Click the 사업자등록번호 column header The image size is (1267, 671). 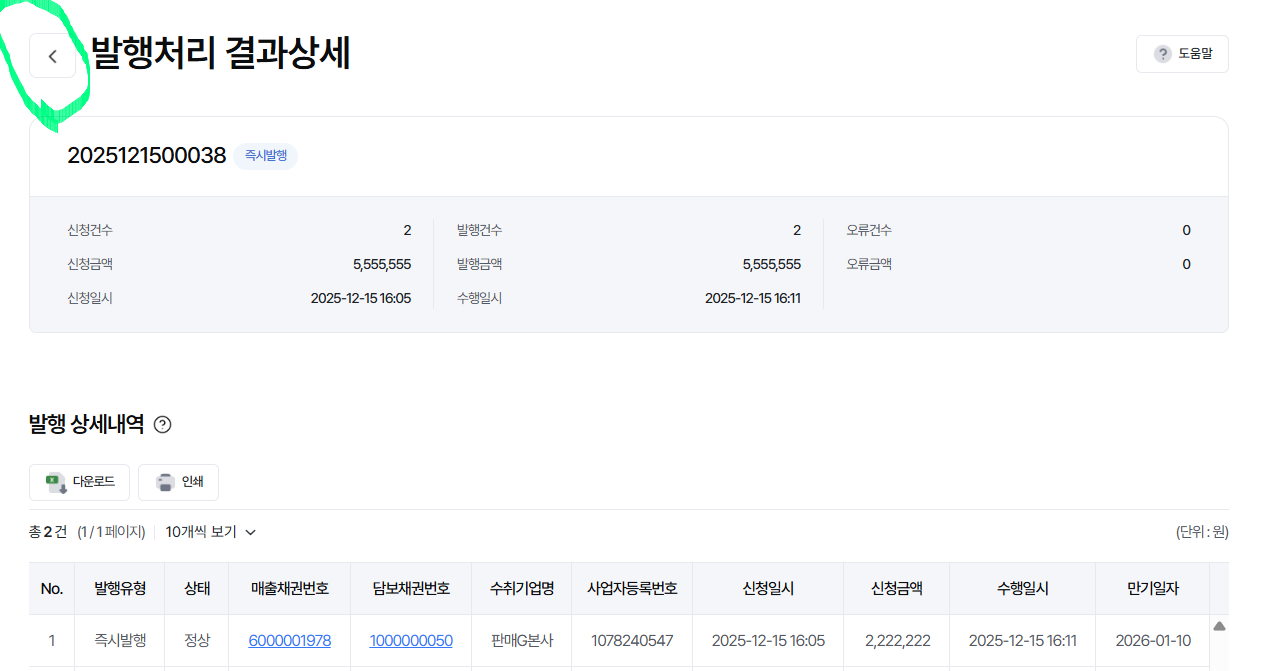point(632,589)
